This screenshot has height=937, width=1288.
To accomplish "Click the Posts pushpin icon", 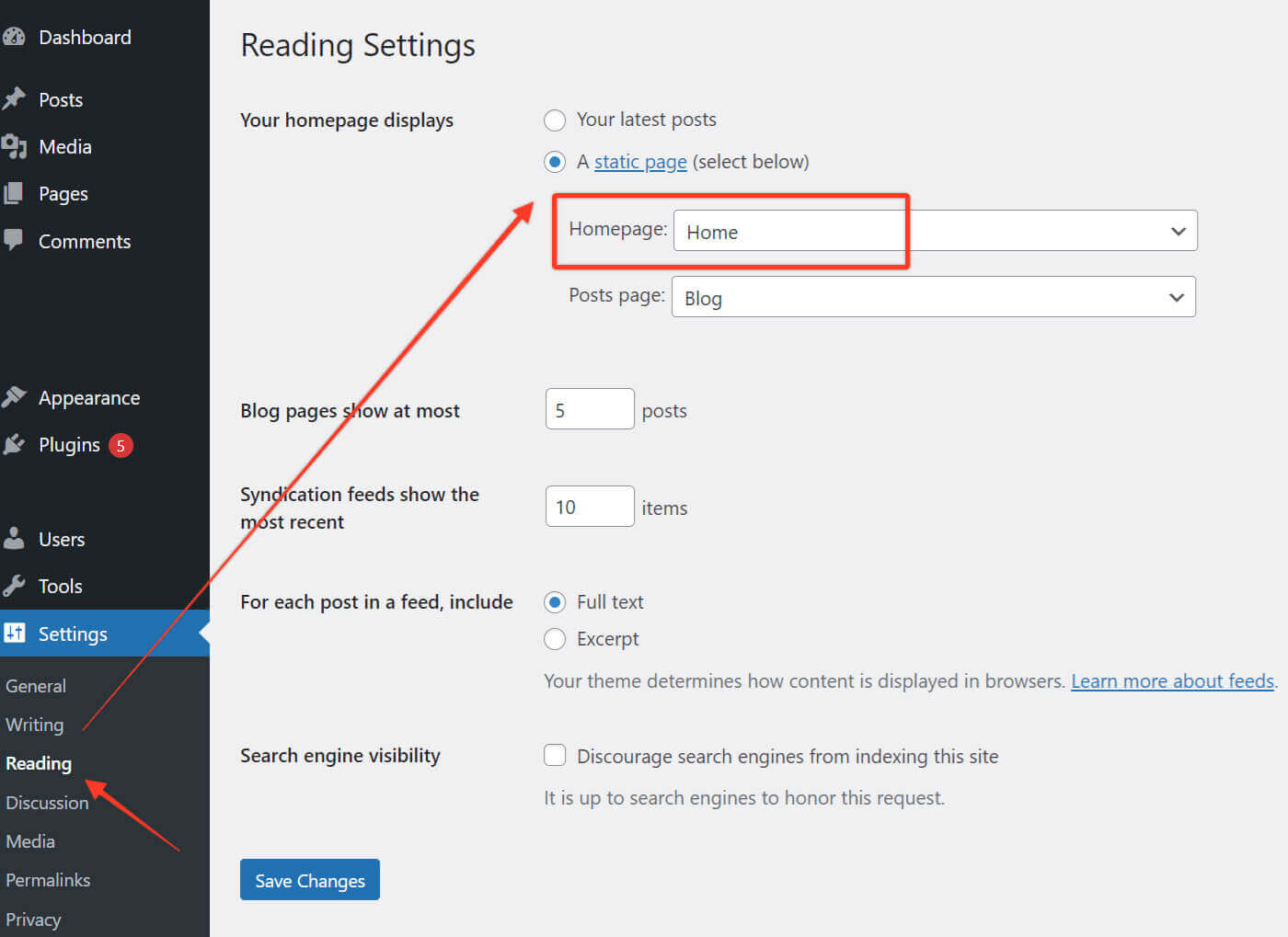I will [14, 99].
